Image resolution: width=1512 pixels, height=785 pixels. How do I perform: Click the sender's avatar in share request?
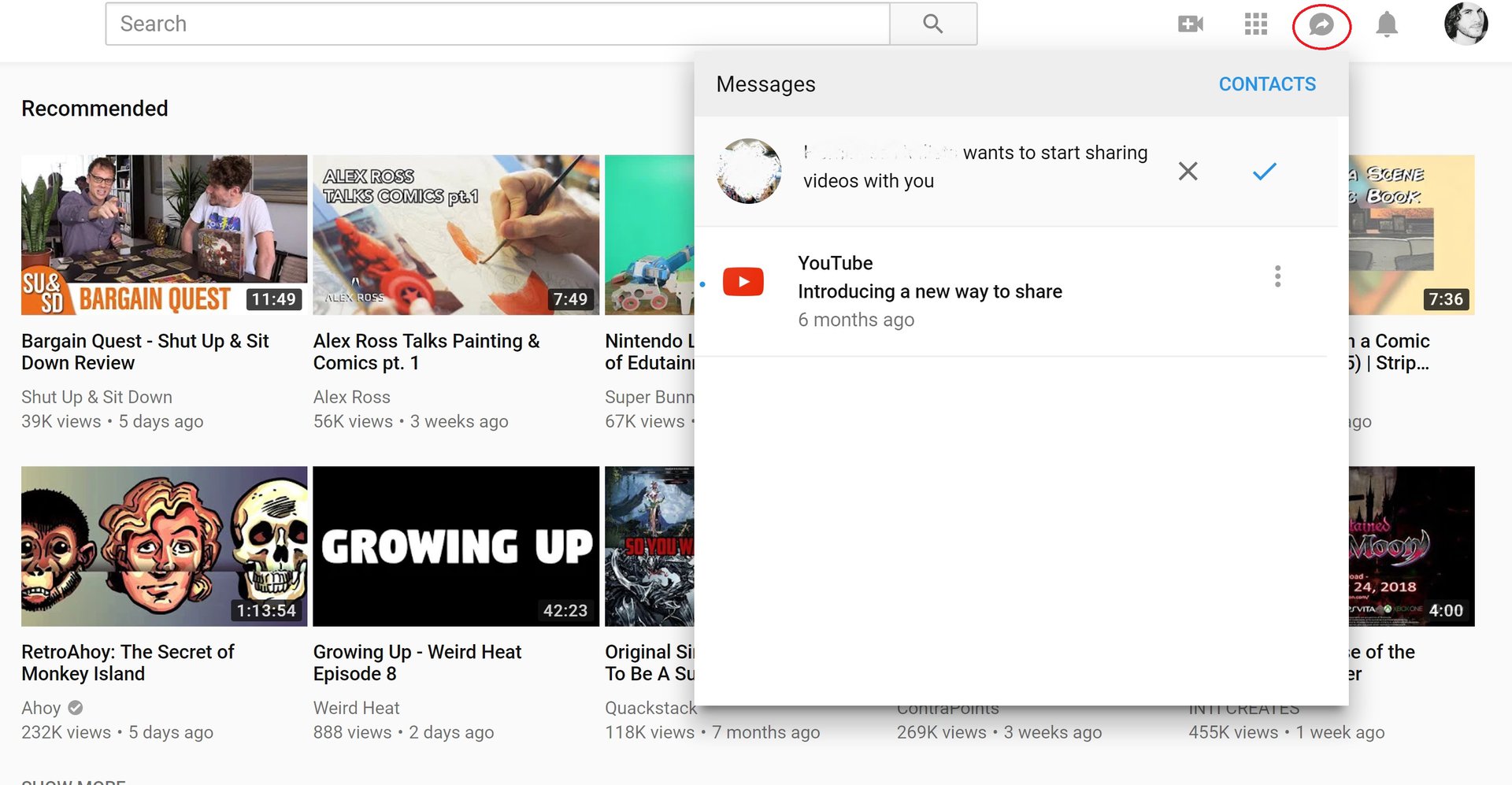click(x=749, y=171)
